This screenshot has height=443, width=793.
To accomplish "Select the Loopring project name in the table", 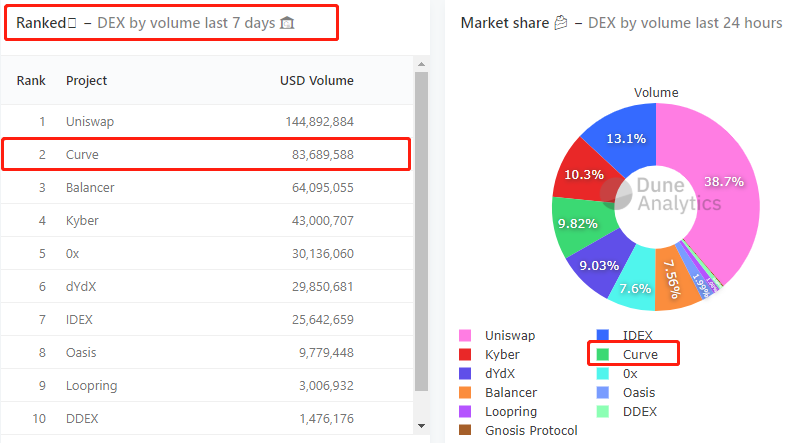I will point(92,386).
